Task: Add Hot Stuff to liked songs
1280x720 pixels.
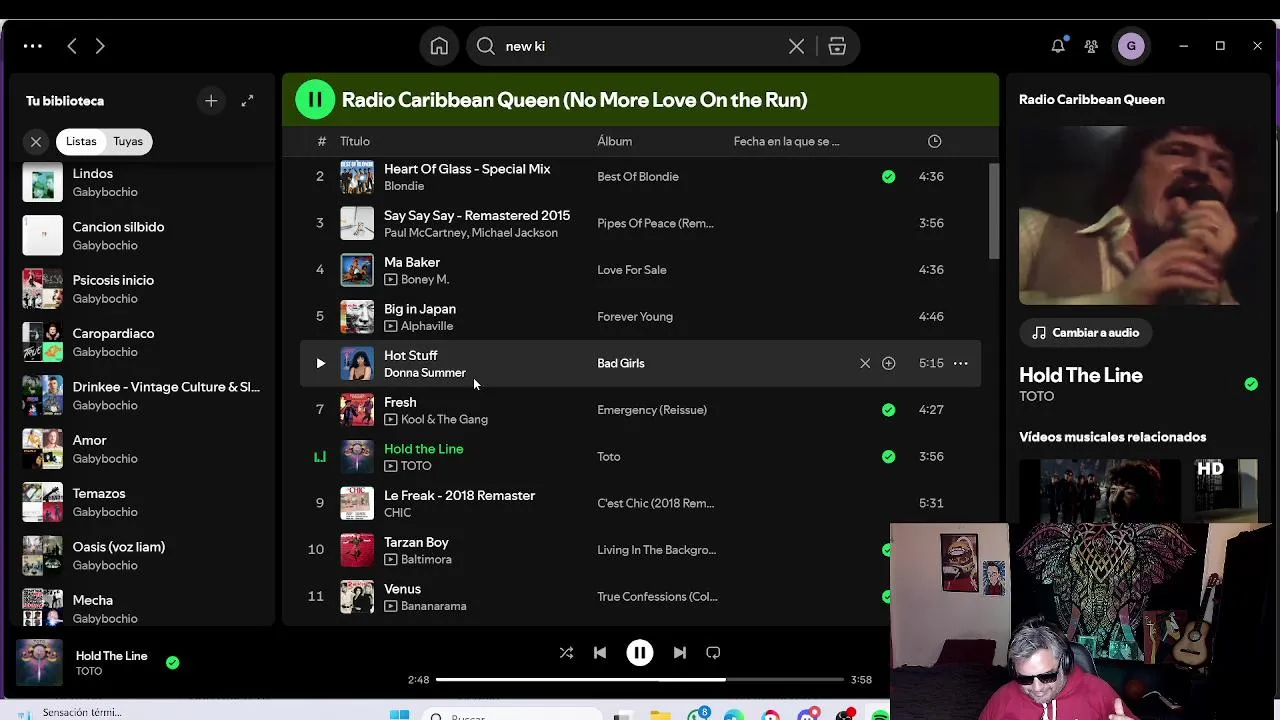Action: 888,363
